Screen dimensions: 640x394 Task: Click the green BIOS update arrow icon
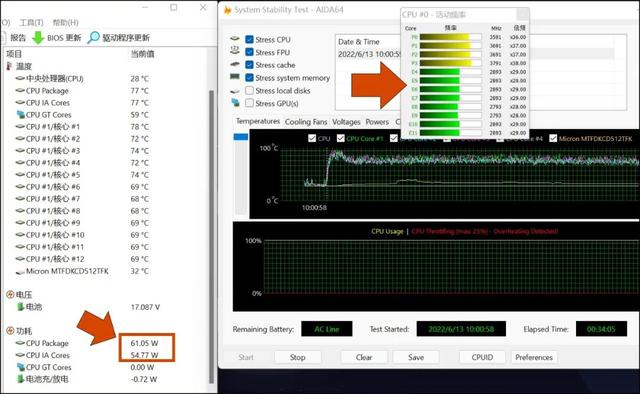pyautogui.click(x=38, y=38)
